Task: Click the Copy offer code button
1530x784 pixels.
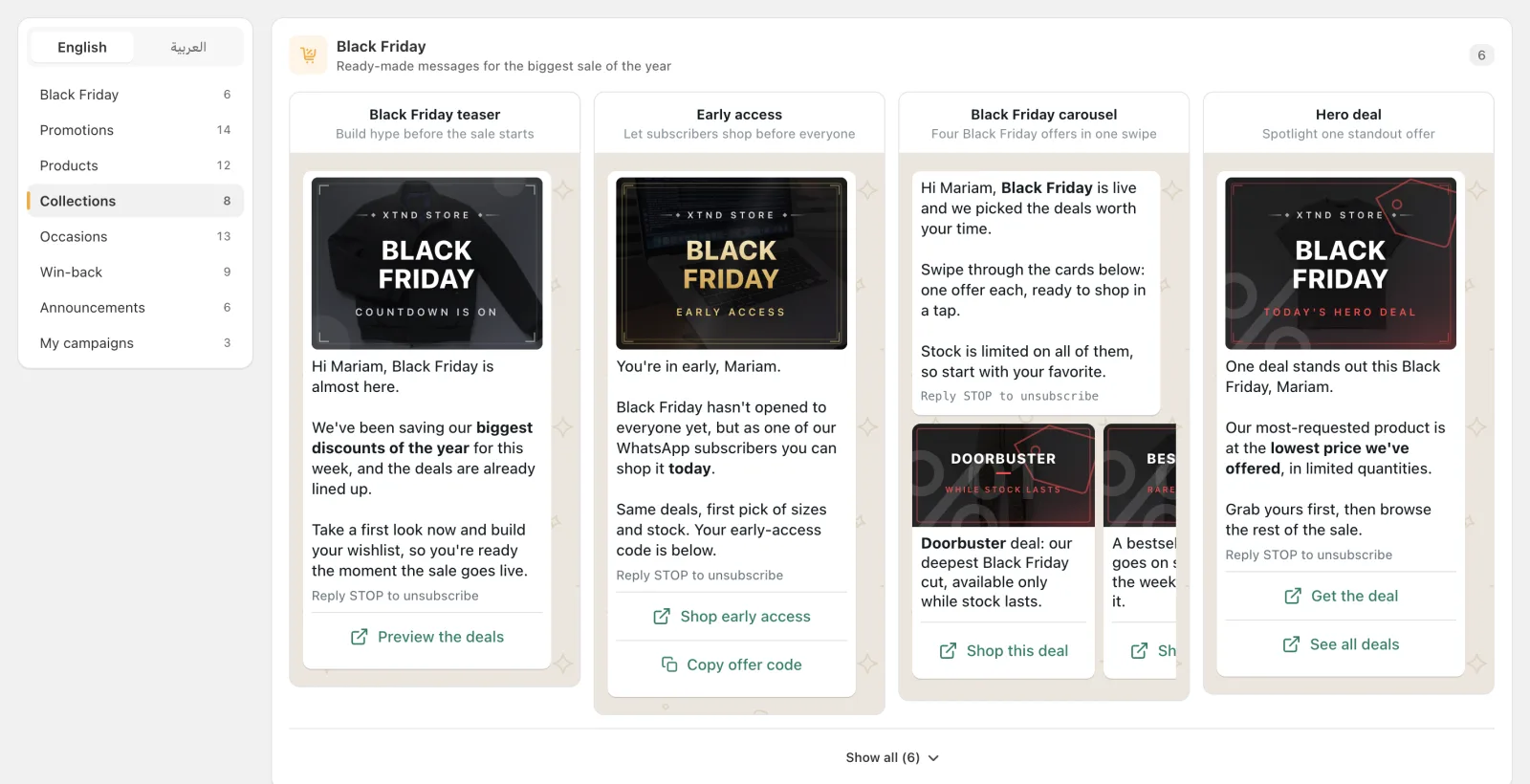Action: click(732, 664)
